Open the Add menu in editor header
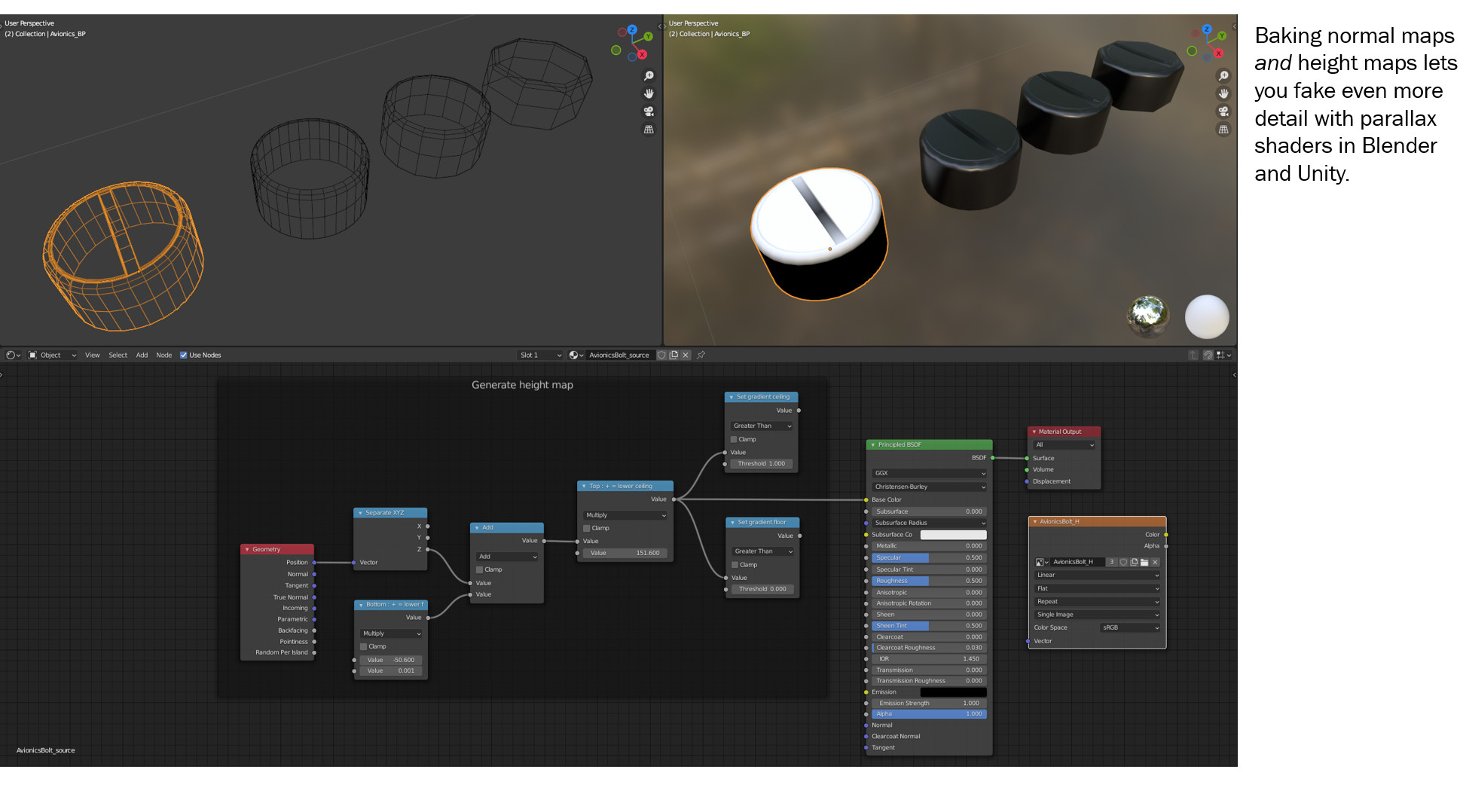The image size is (1460, 812). pyautogui.click(x=142, y=355)
